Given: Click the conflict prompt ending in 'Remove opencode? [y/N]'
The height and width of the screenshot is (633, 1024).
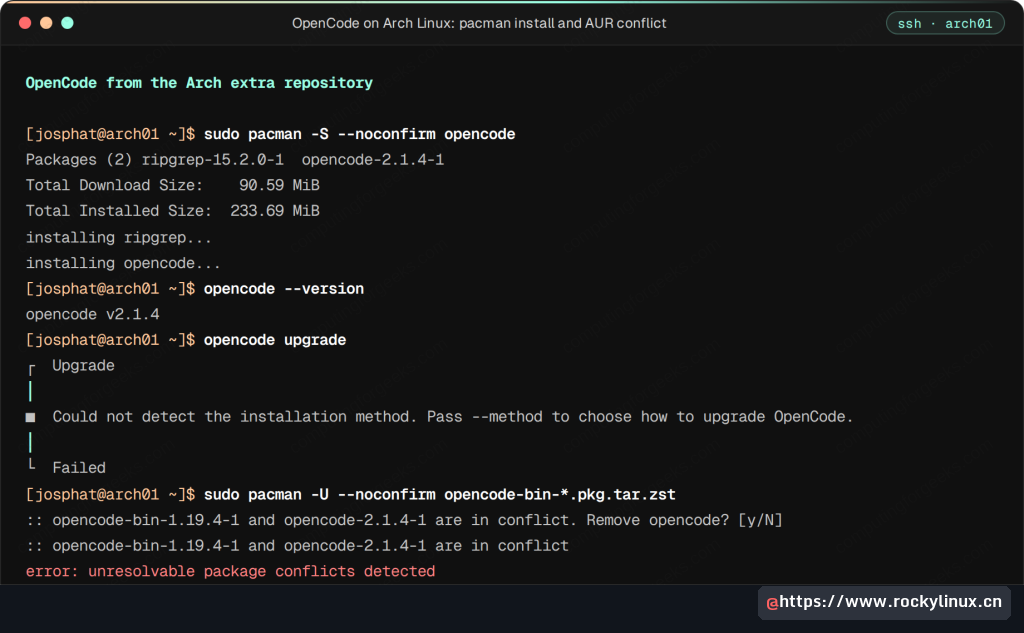Looking at the screenshot, I should (x=404, y=520).
